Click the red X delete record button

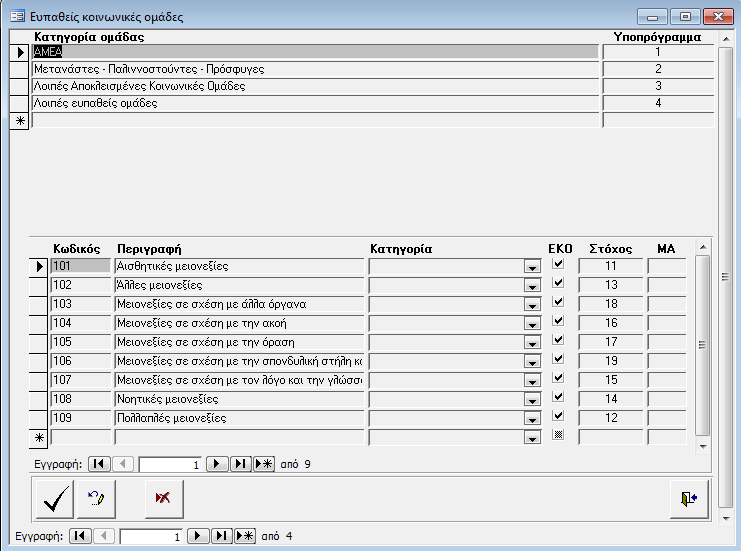coord(164,499)
